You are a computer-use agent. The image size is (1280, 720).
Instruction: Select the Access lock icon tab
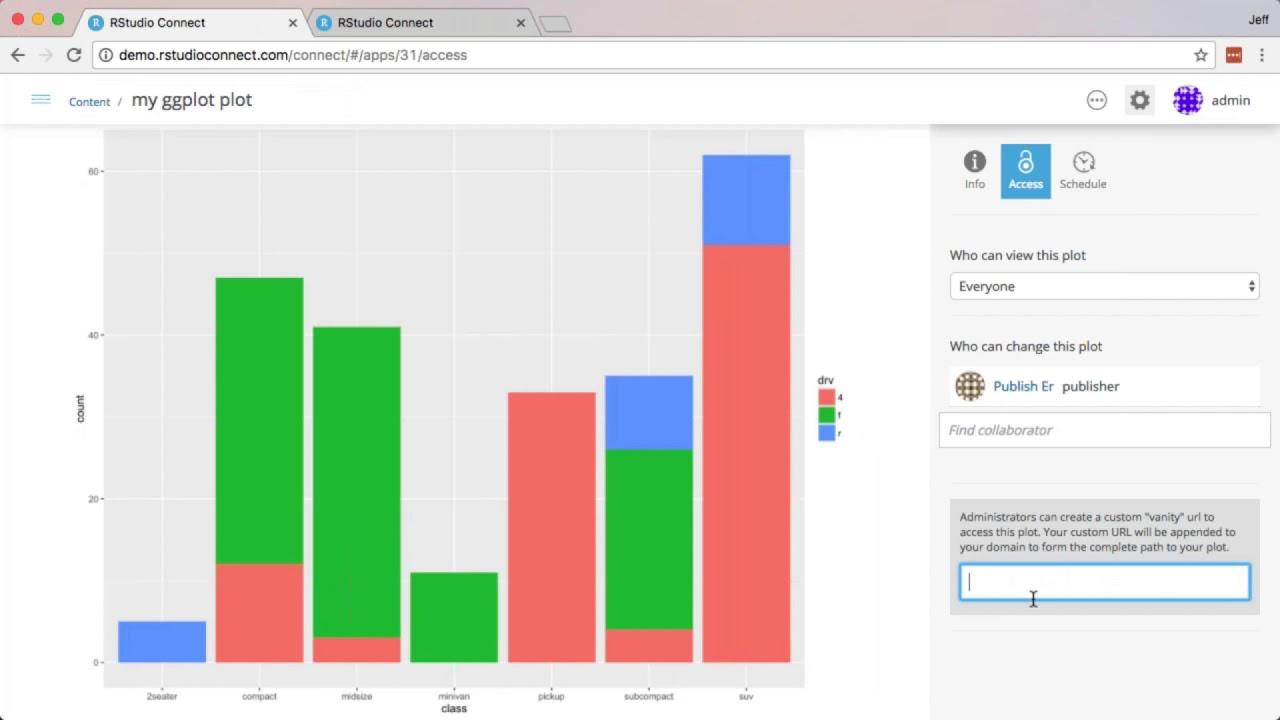click(x=1025, y=170)
